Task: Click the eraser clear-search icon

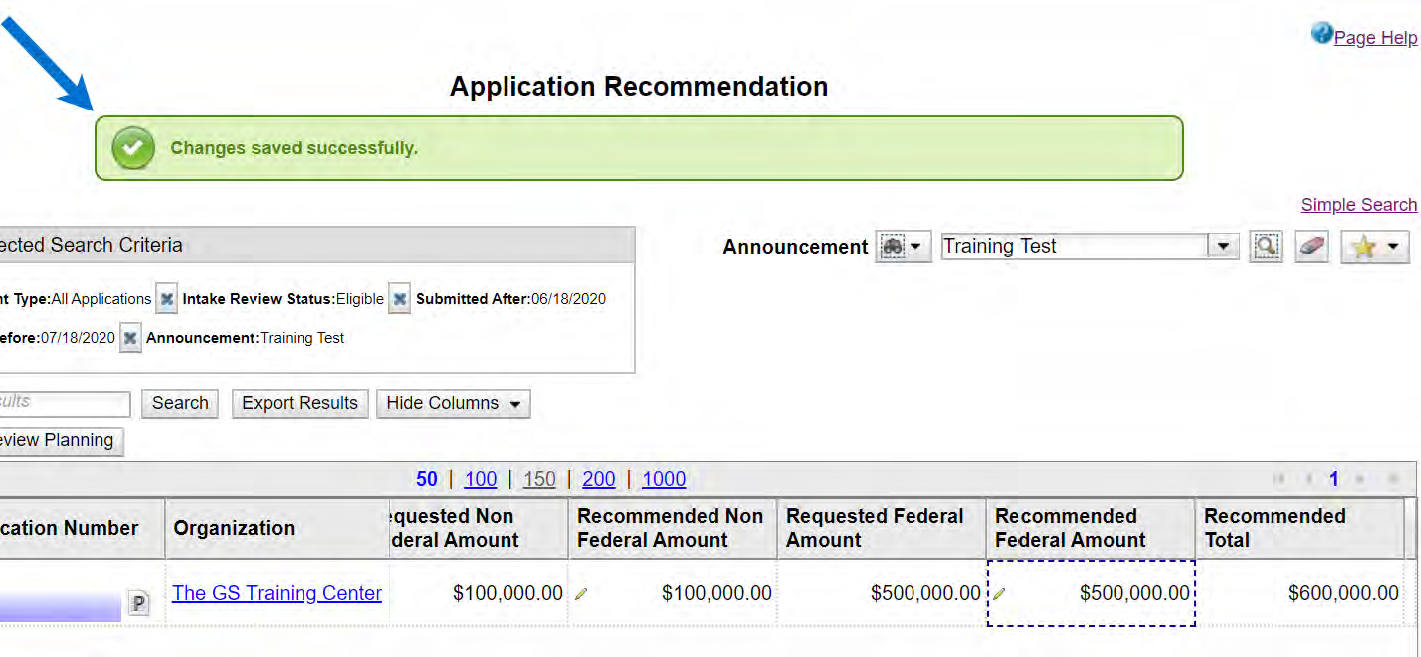Action: coord(1310,247)
